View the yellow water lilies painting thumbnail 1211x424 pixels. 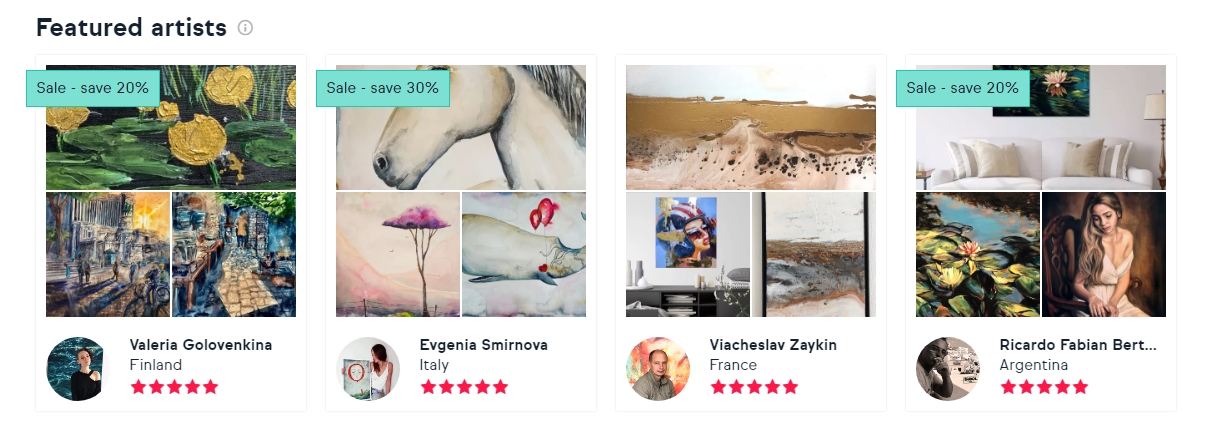click(x=171, y=127)
